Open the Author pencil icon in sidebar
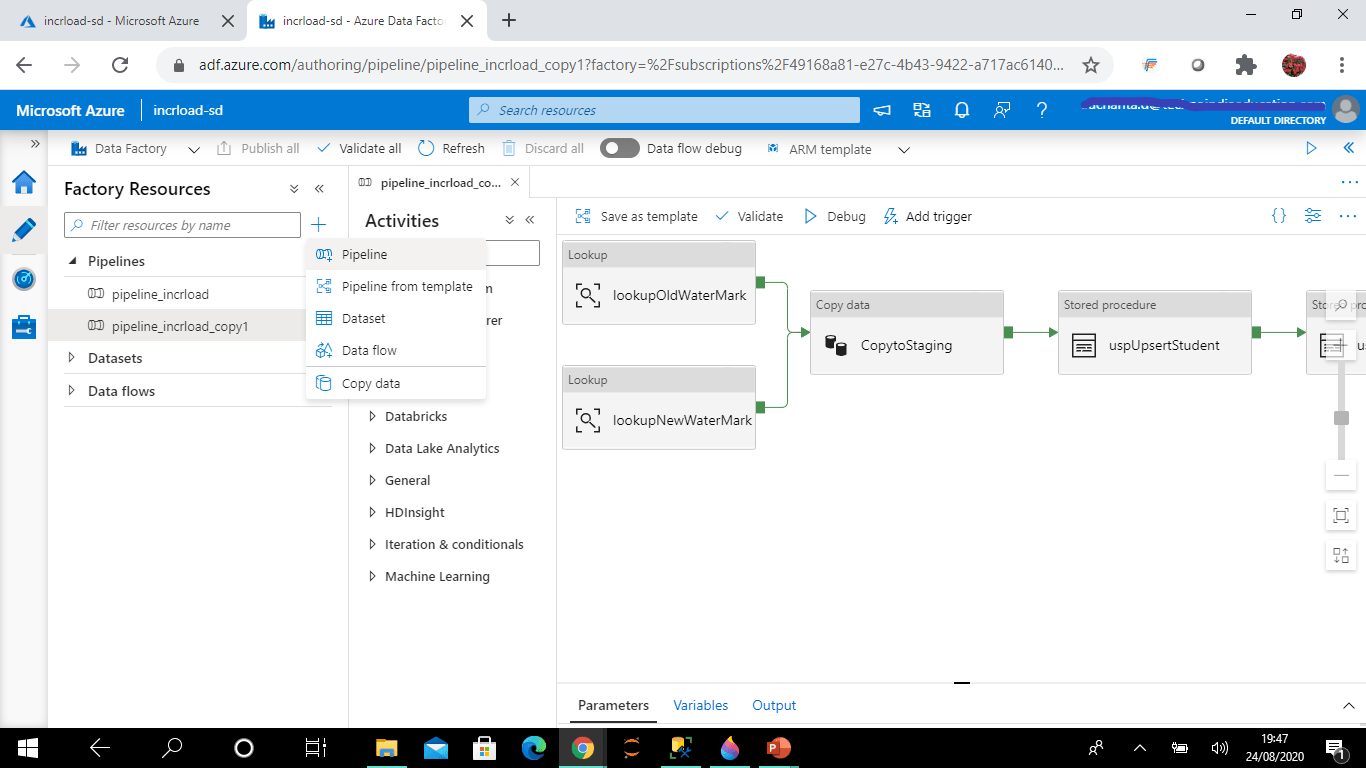The image size is (1366, 768). coord(24,230)
